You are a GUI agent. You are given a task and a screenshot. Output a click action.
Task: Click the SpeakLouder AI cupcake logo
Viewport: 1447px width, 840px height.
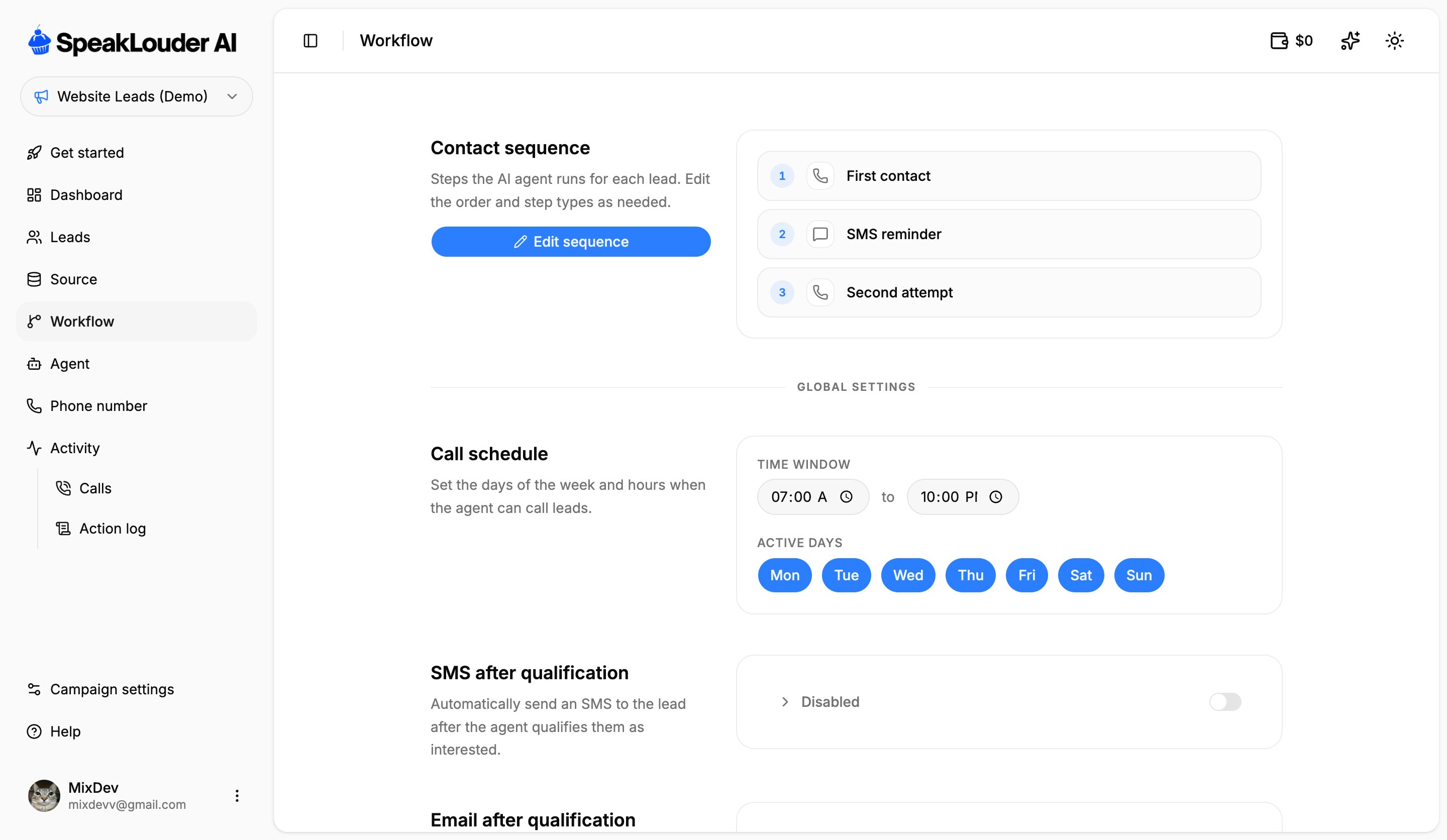click(40, 40)
